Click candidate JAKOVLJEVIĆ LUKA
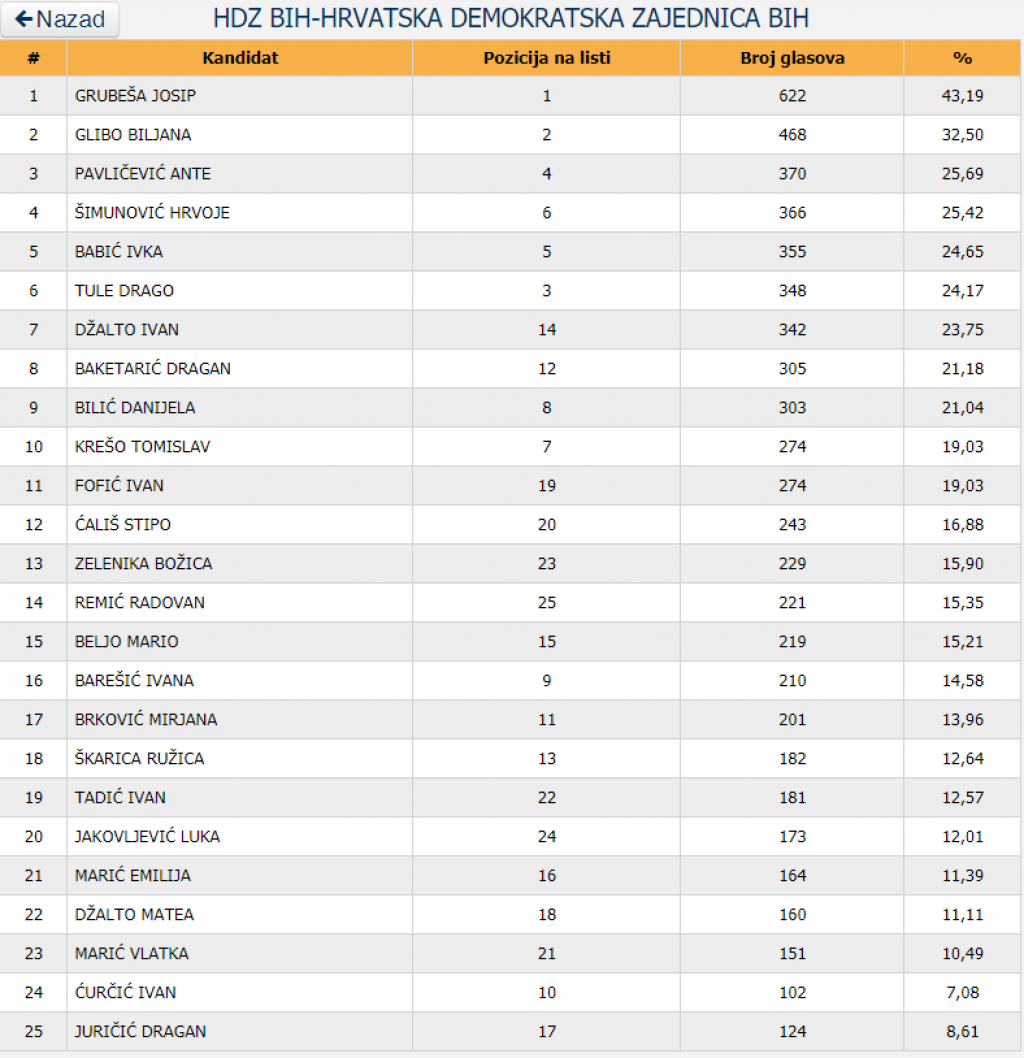The image size is (1024, 1058). coord(147,837)
